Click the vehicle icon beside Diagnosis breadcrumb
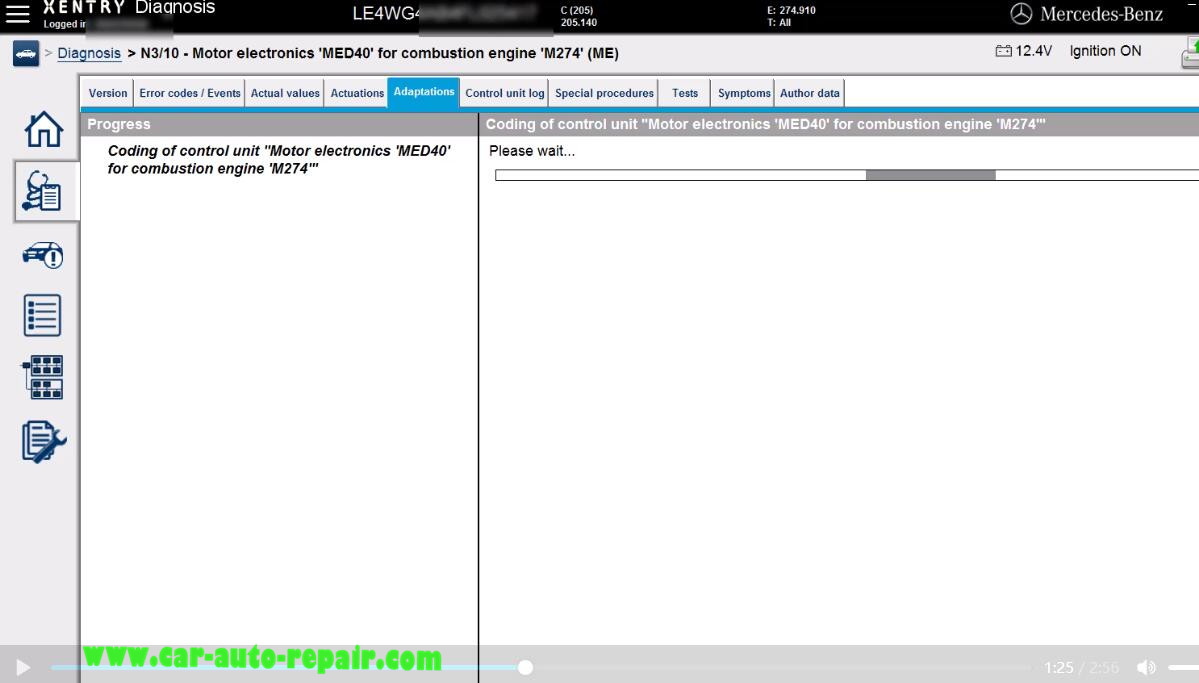The image size is (1199, 683). [x=26, y=54]
